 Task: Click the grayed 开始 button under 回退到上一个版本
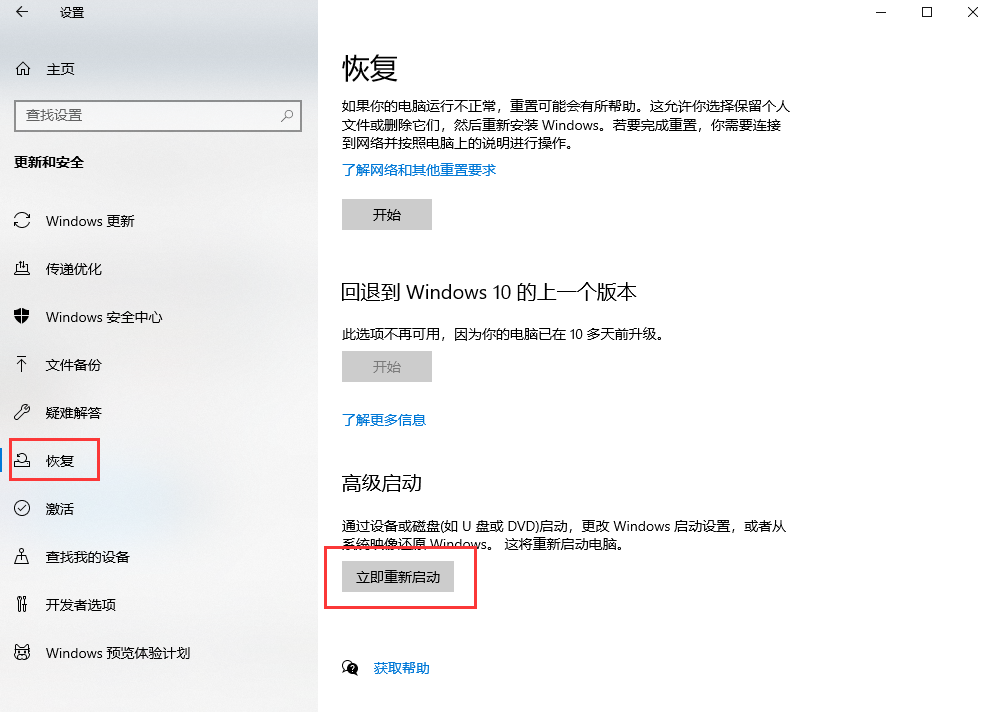coord(387,366)
